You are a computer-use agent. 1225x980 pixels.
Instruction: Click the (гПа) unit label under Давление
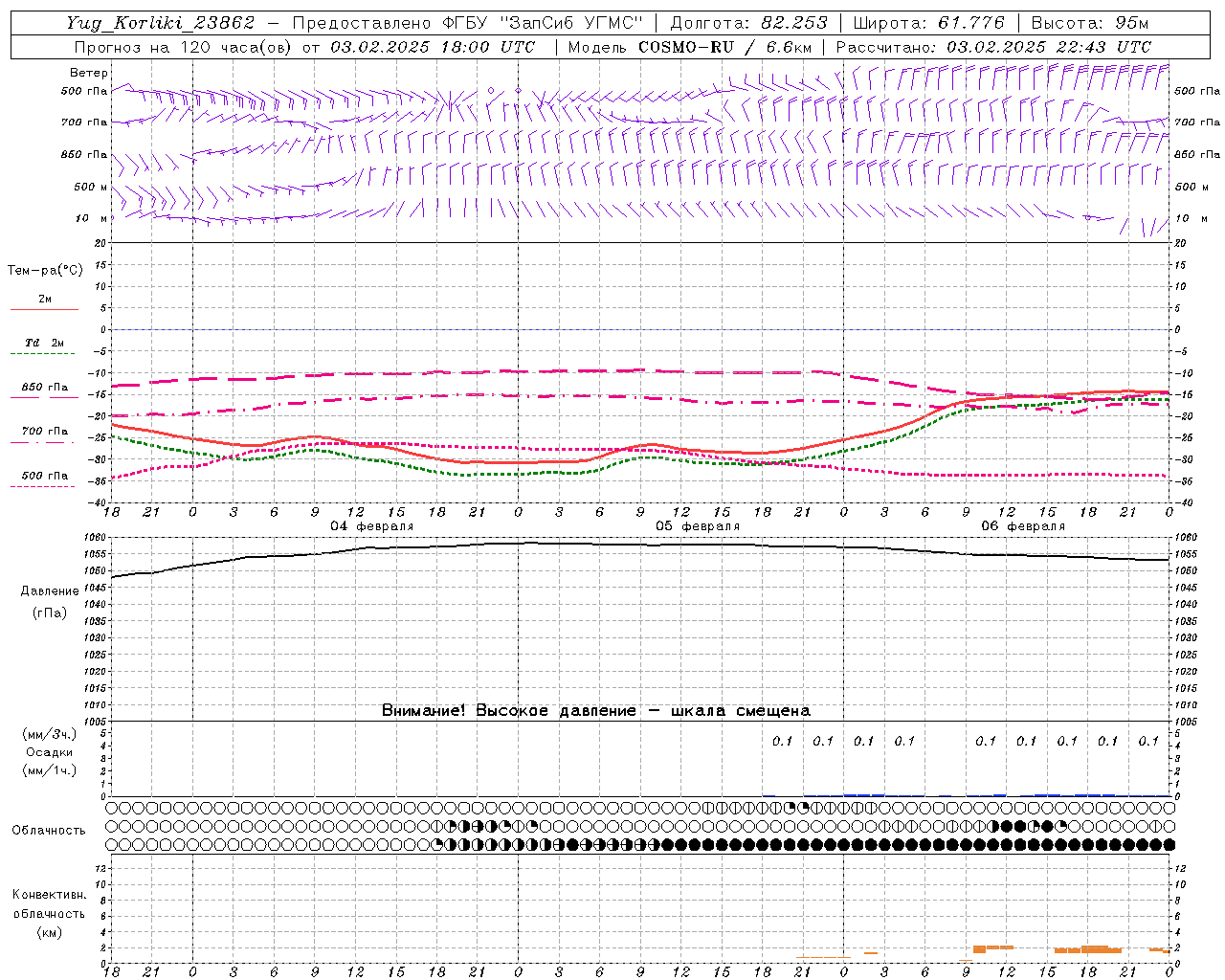pos(50,612)
